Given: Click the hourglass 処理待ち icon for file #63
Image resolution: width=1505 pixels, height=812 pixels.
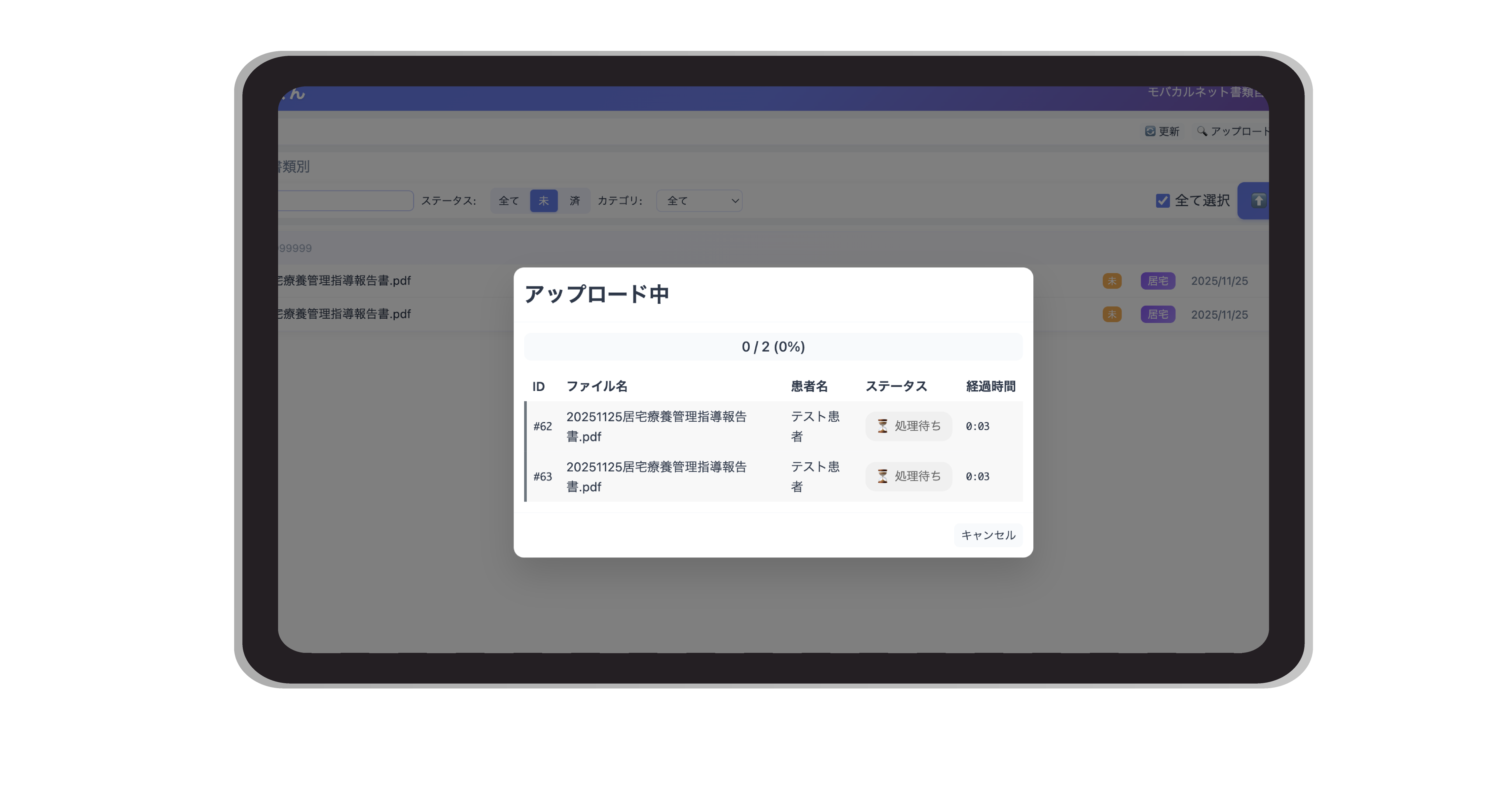Looking at the screenshot, I should 882,476.
